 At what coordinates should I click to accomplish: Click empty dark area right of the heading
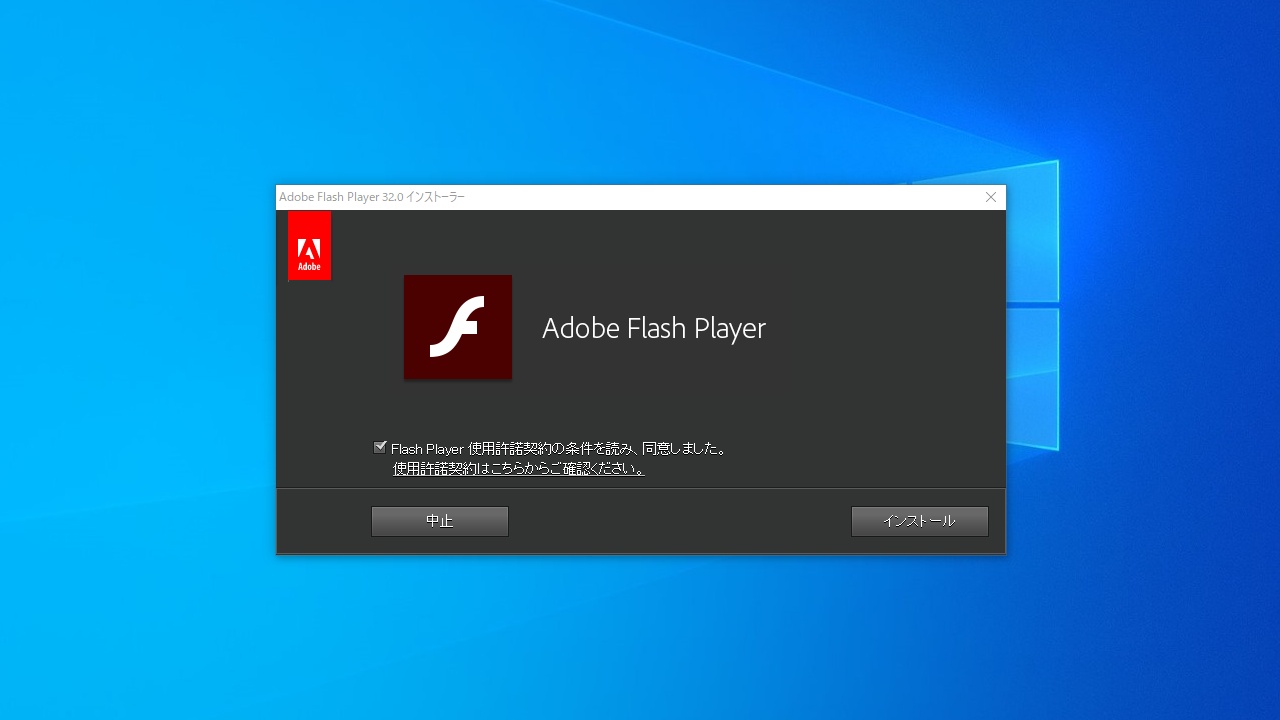880,328
